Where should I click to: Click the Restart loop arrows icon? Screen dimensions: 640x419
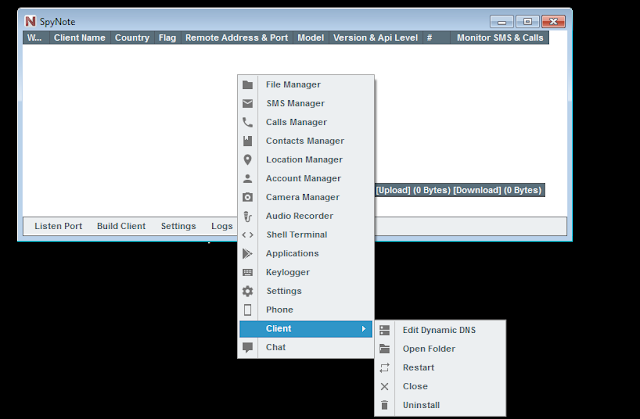(384, 368)
